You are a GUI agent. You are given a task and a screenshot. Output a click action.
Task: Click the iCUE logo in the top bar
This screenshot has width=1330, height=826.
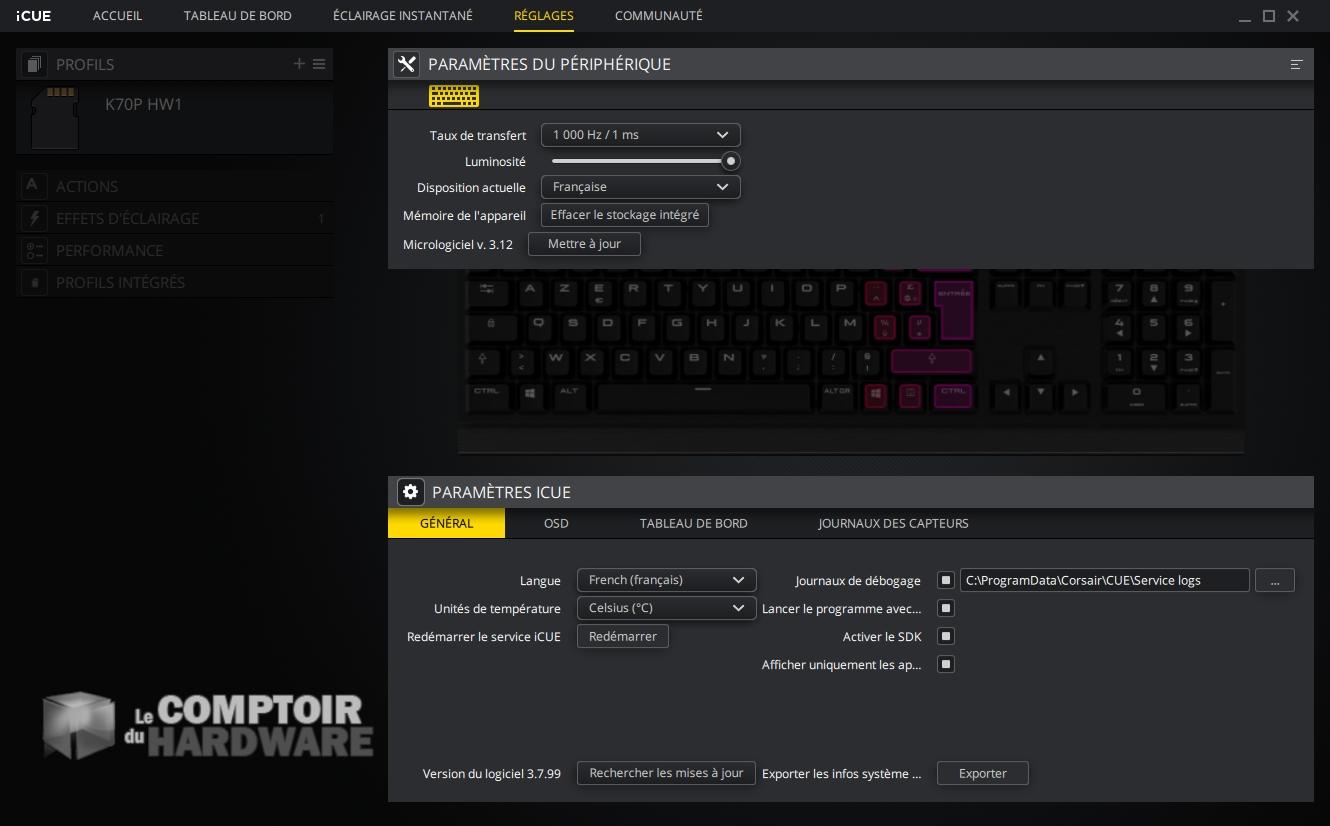coord(33,16)
